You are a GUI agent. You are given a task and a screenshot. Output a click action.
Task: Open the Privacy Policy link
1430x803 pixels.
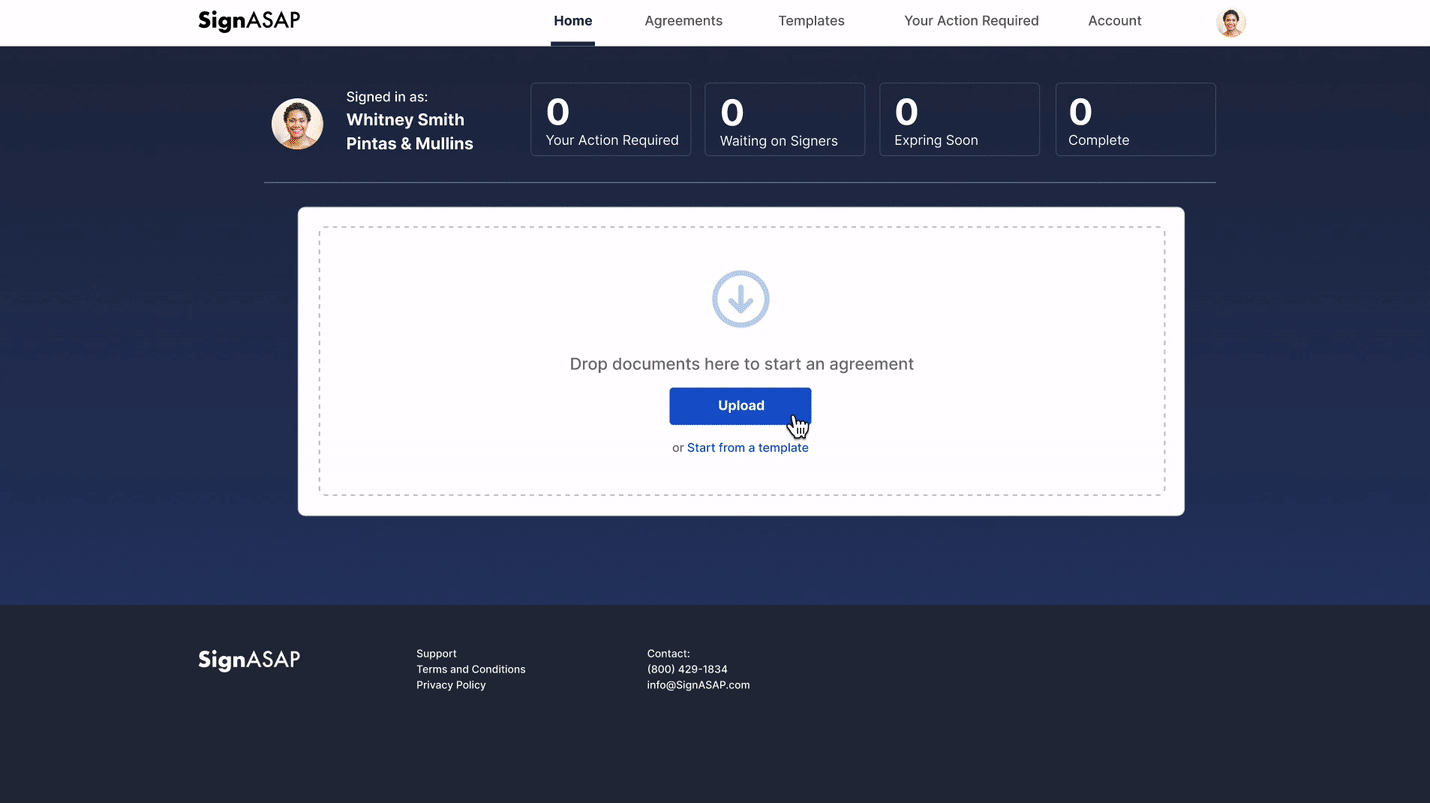pos(451,686)
